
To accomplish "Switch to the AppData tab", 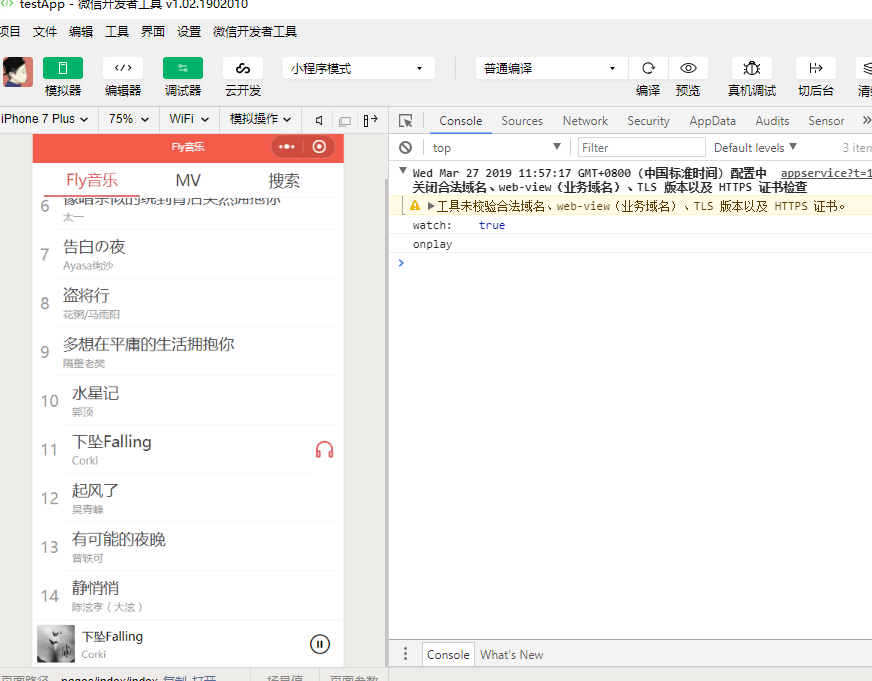I will [712, 121].
